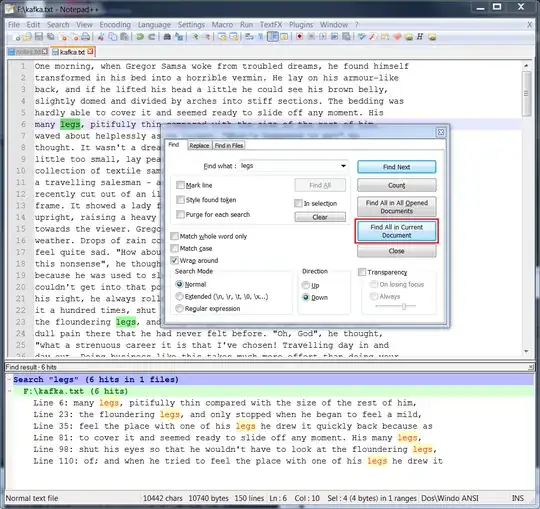Viewport: 540px width, 509px height.
Task: Click the Zoom Out toolbar icon
Action: coord(207,37)
